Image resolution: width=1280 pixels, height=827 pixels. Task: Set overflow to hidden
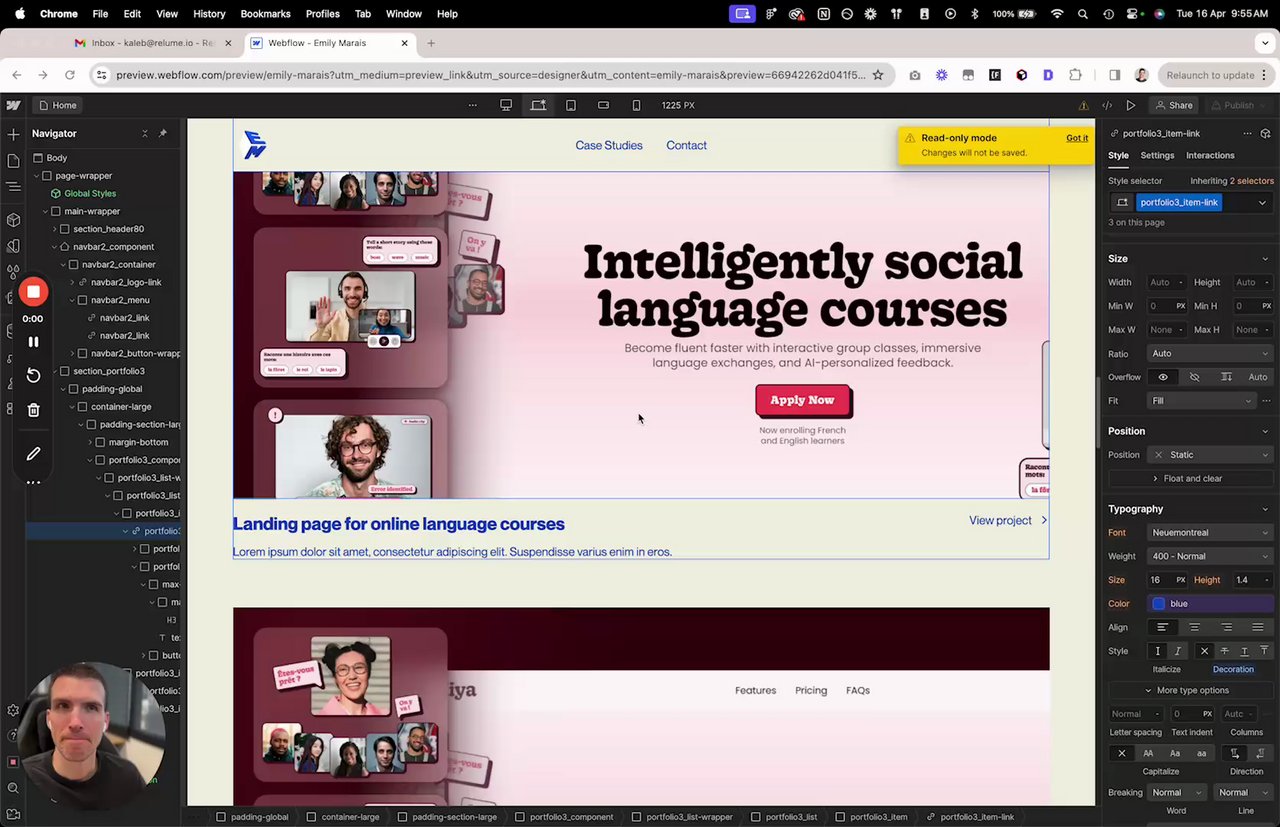(1194, 377)
